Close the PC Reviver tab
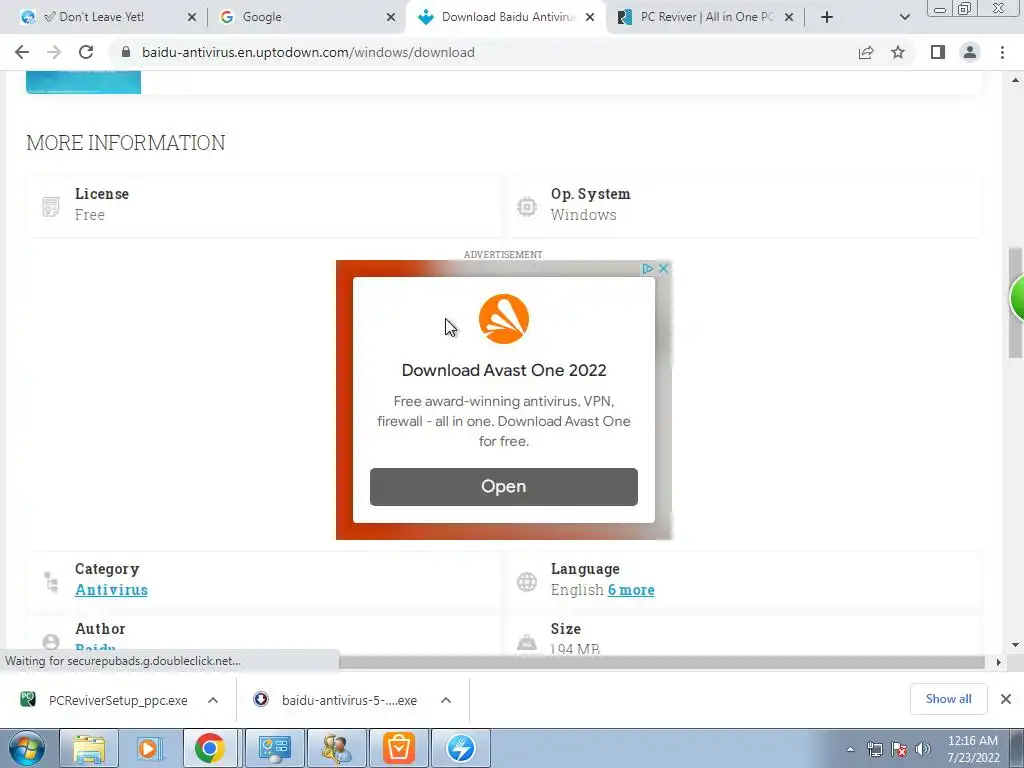This screenshot has width=1024, height=768. click(x=789, y=18)
